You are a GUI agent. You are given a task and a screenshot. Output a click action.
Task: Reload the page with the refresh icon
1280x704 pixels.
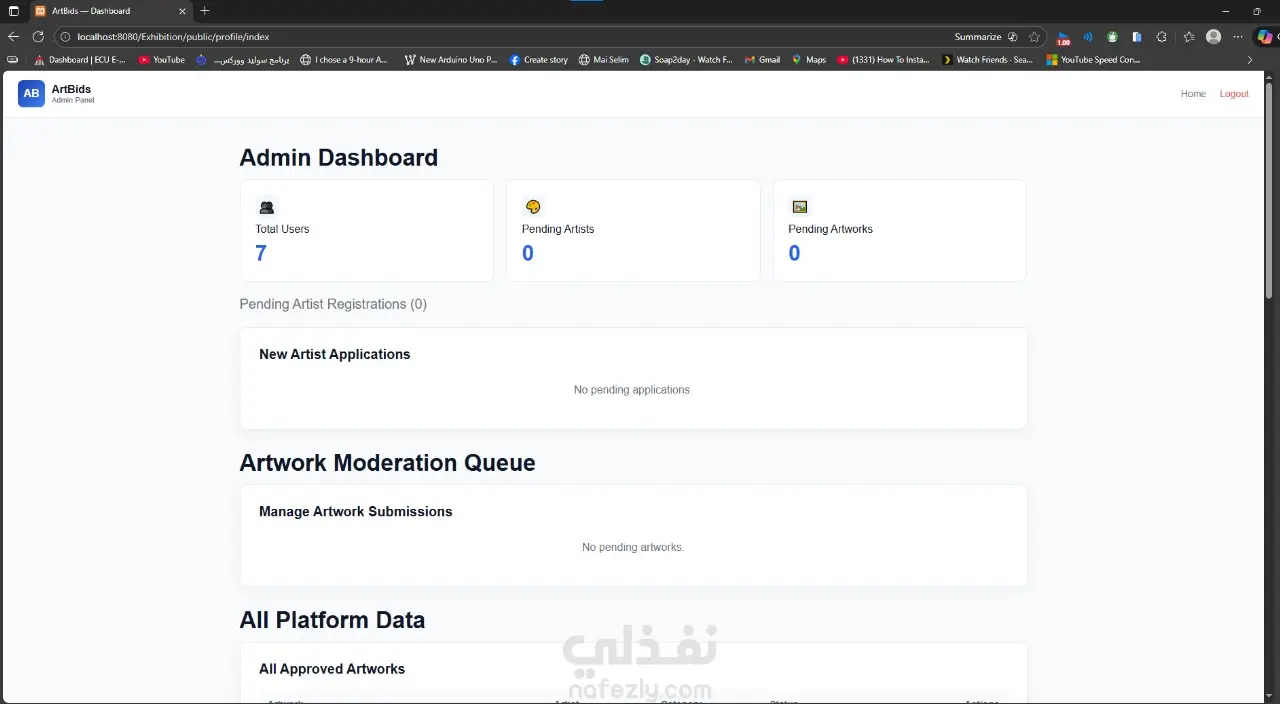click(38, 37)
